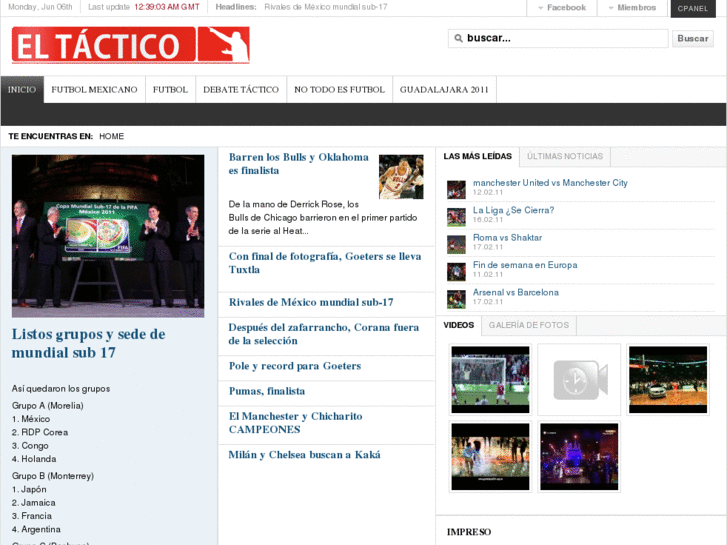Viewport: 727px width, 545px height.
Task: Open Pole y record para Goeters
Action: coord(295,366)
